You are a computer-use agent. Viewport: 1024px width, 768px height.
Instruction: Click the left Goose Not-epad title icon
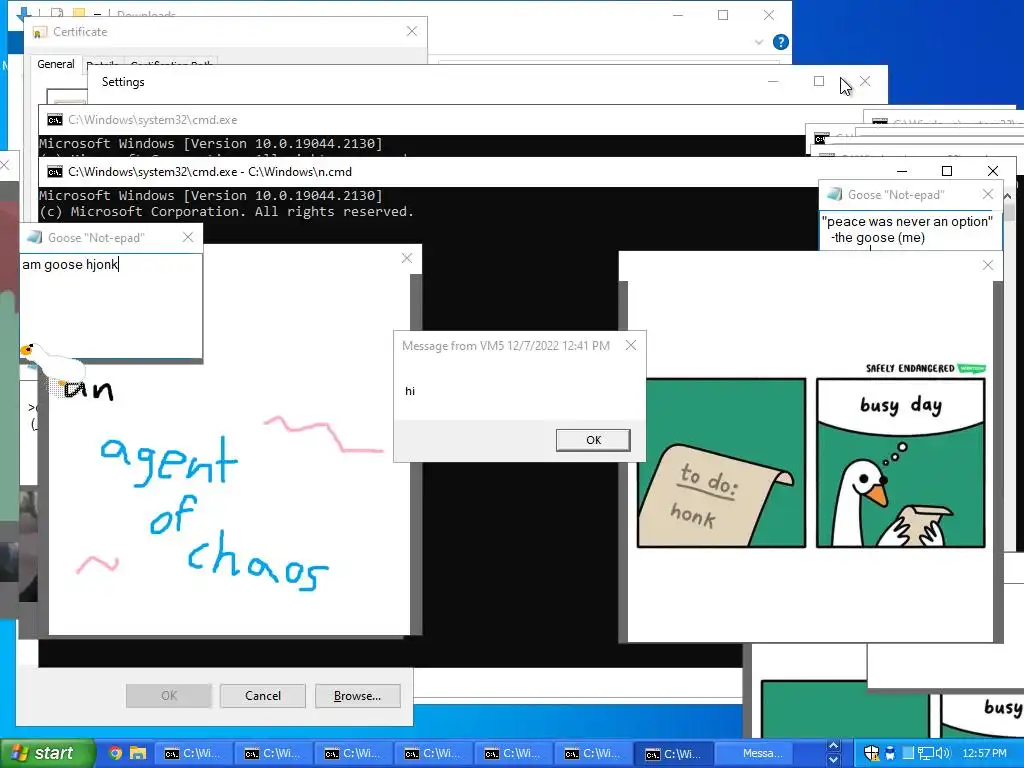pos(35,238)
